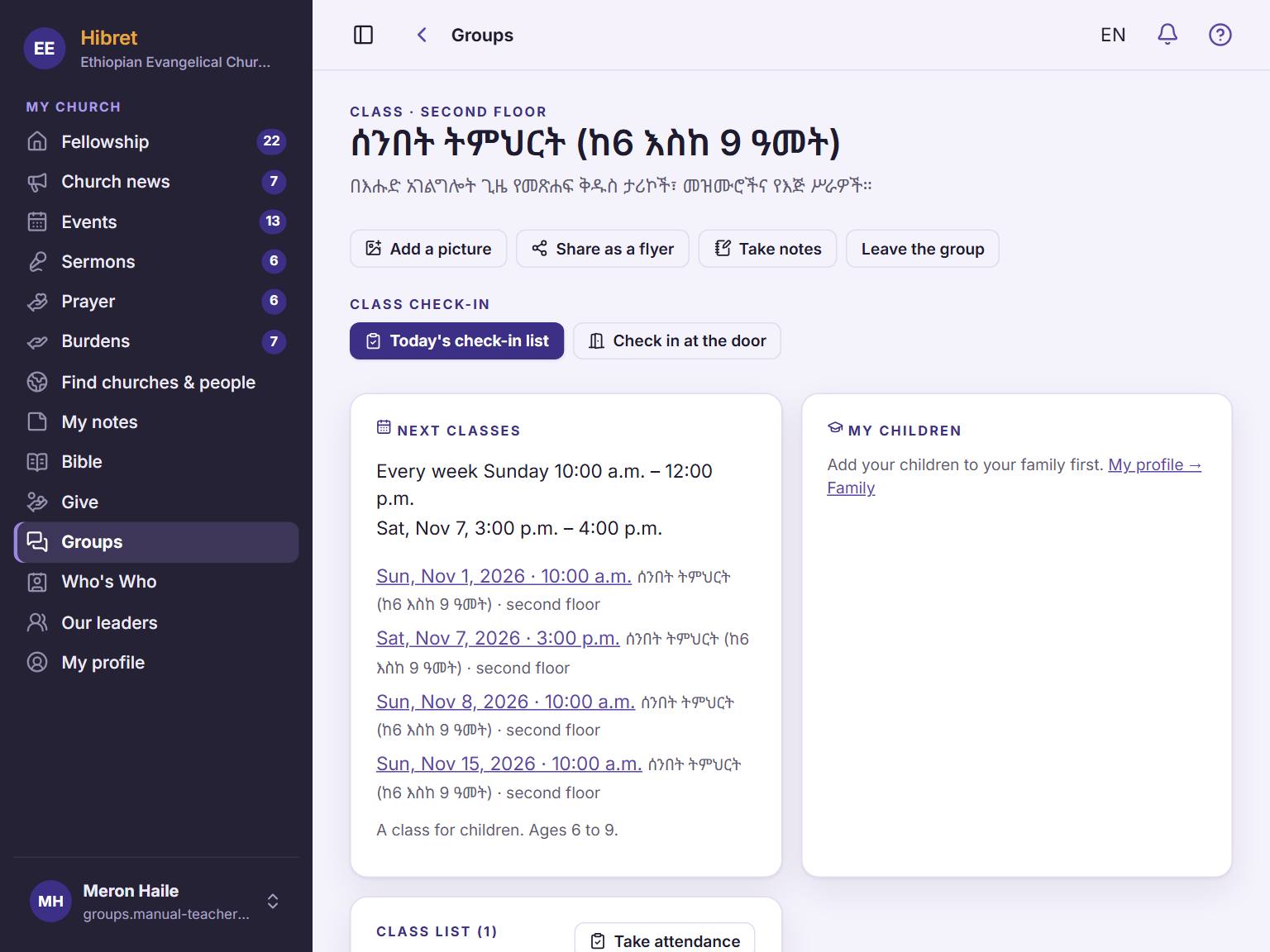
Task: Select Today's check-in list tab
Action: click(456, 340)
